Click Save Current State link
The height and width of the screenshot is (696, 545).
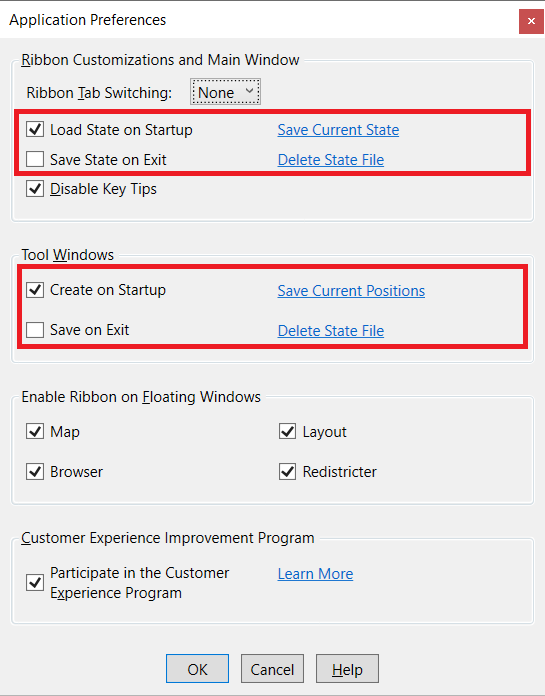pyautogui.click(x=338, y=130)
